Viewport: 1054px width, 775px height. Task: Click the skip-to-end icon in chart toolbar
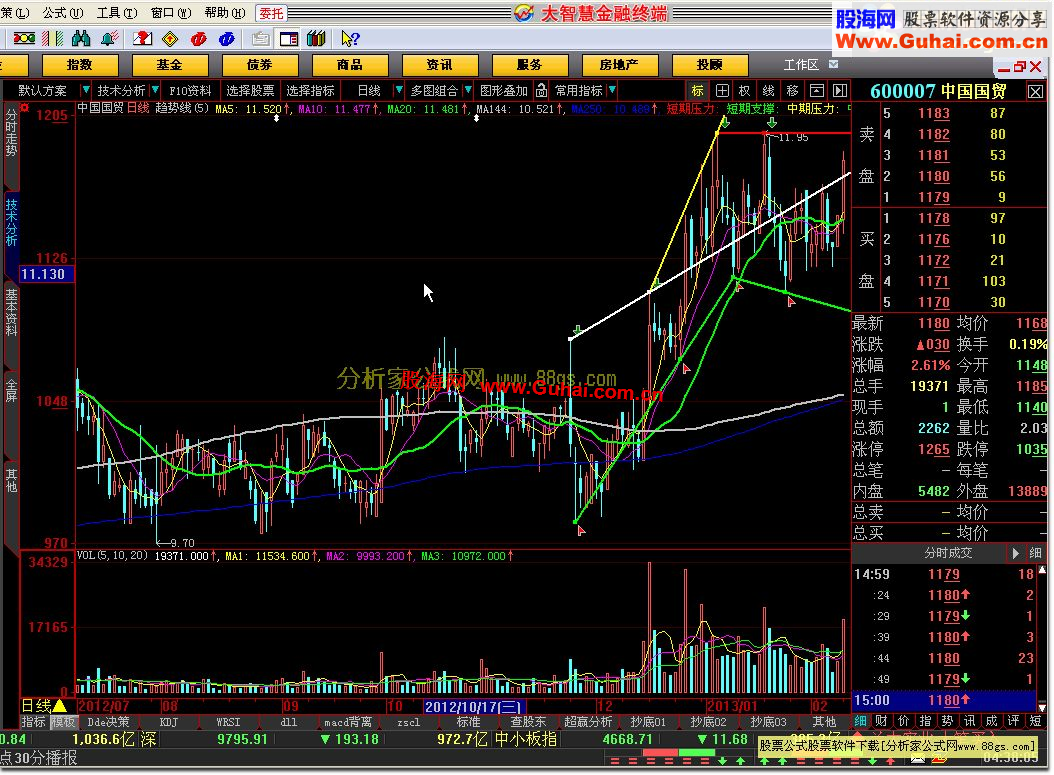click(840, 90)
